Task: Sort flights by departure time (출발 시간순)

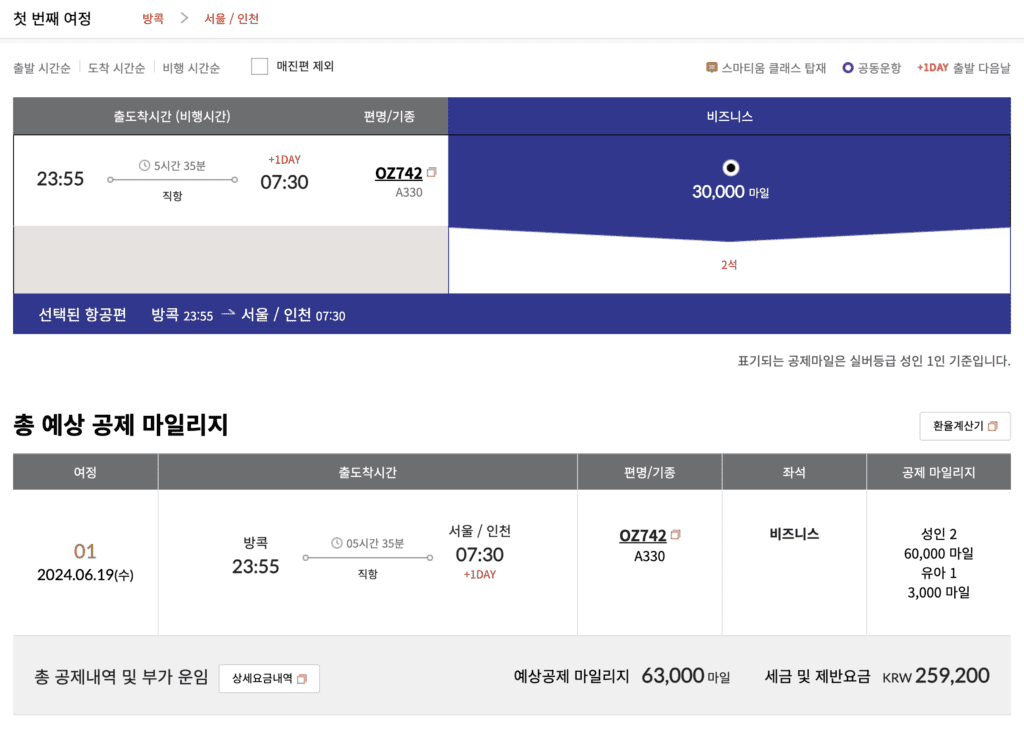Action: (42, 68)
